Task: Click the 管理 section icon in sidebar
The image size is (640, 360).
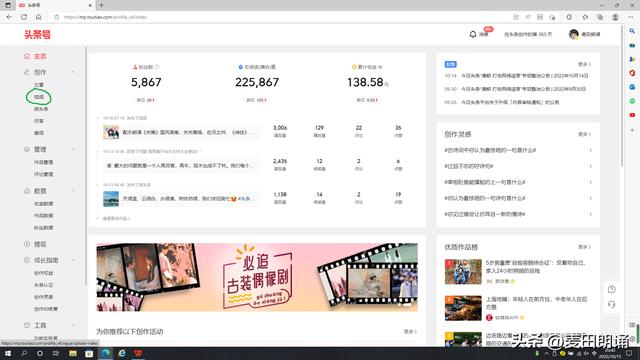Action: [x=27, y=149]
